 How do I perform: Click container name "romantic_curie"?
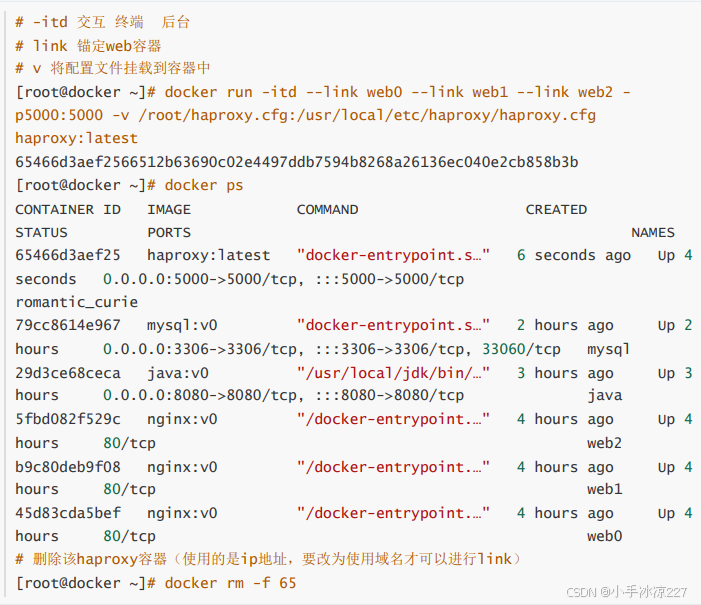76,302
